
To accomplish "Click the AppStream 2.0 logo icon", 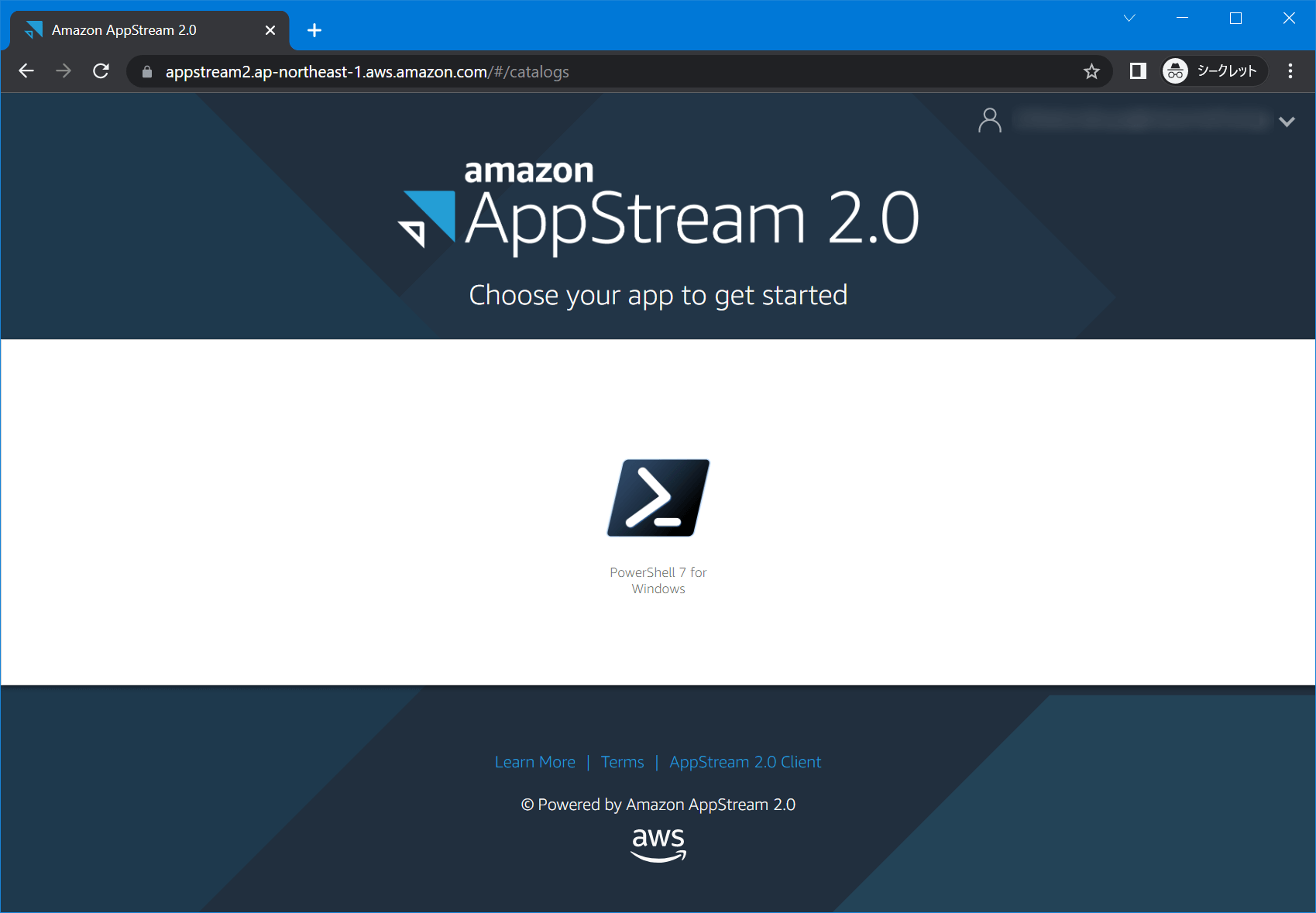I will 426,219.
